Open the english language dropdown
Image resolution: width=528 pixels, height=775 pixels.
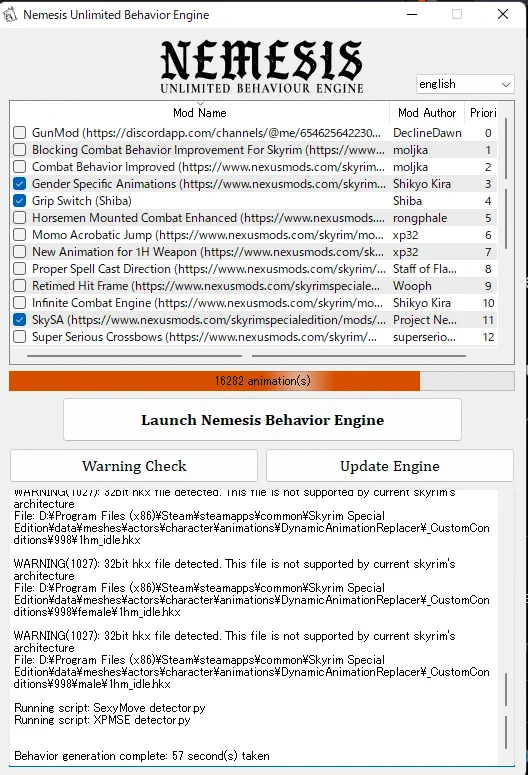pyautogui.click(x=465, y=84)
